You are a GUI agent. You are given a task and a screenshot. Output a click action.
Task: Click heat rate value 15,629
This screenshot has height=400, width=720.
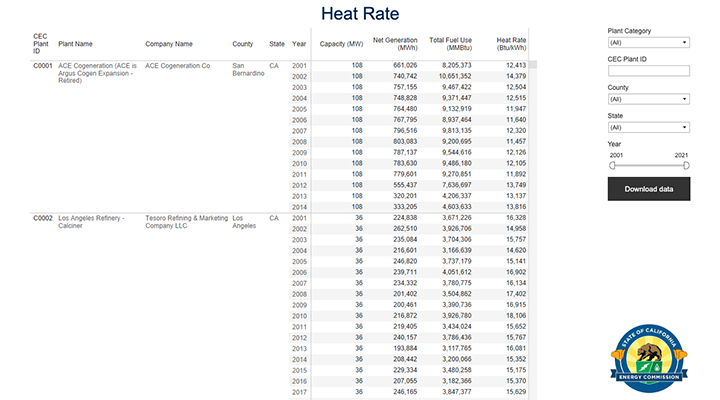pyautogui.click(x=516, y=392)
